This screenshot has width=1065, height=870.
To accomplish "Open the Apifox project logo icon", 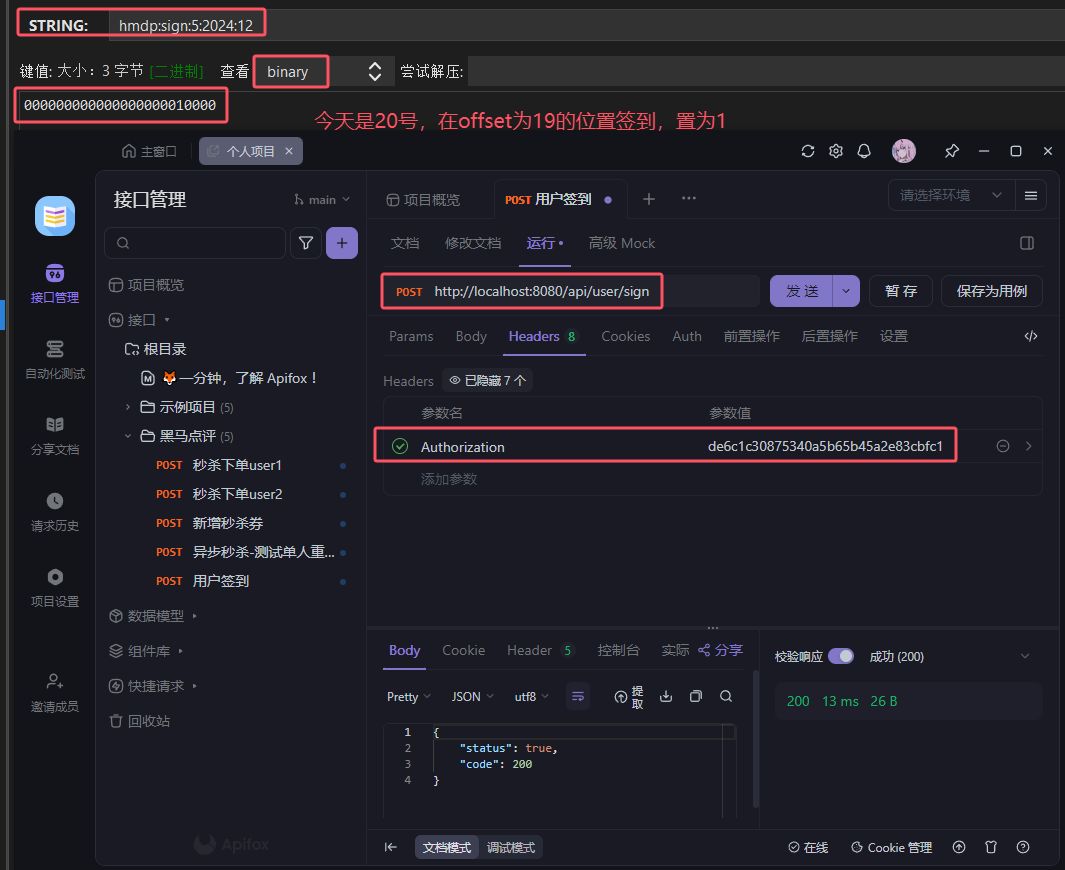I will point(55,216).
